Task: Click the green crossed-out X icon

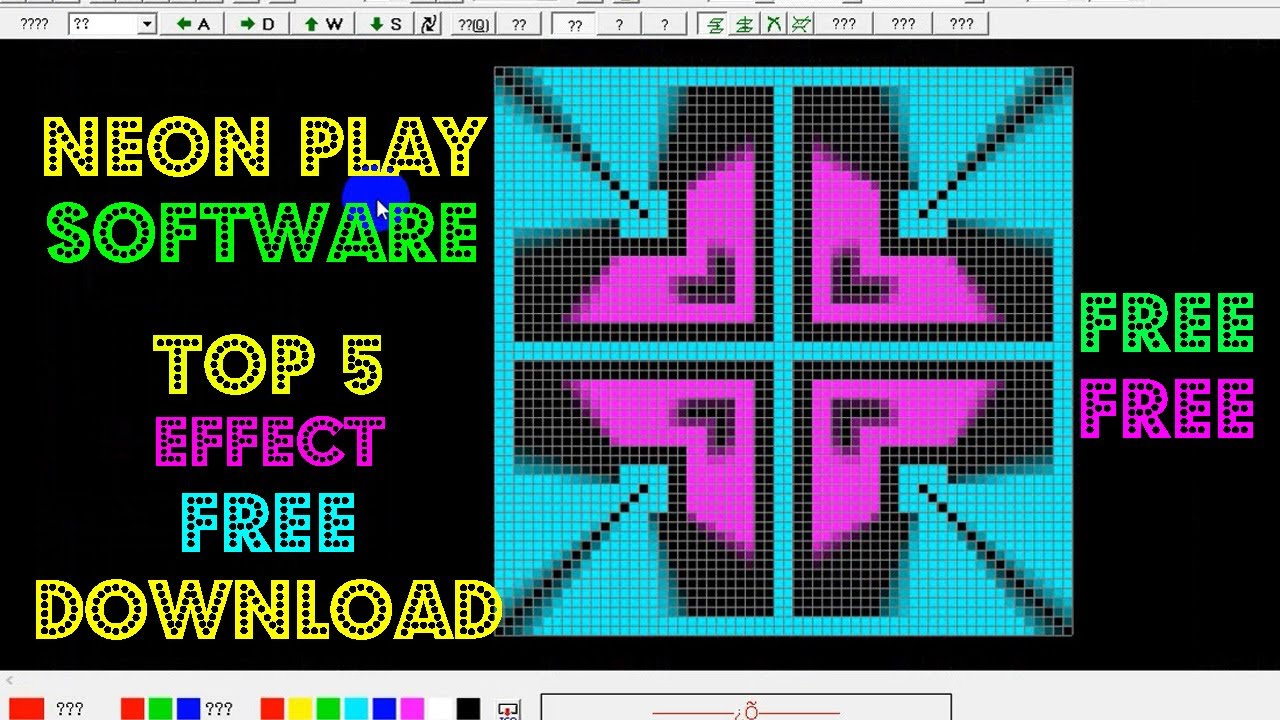Action: coord(801,25)
